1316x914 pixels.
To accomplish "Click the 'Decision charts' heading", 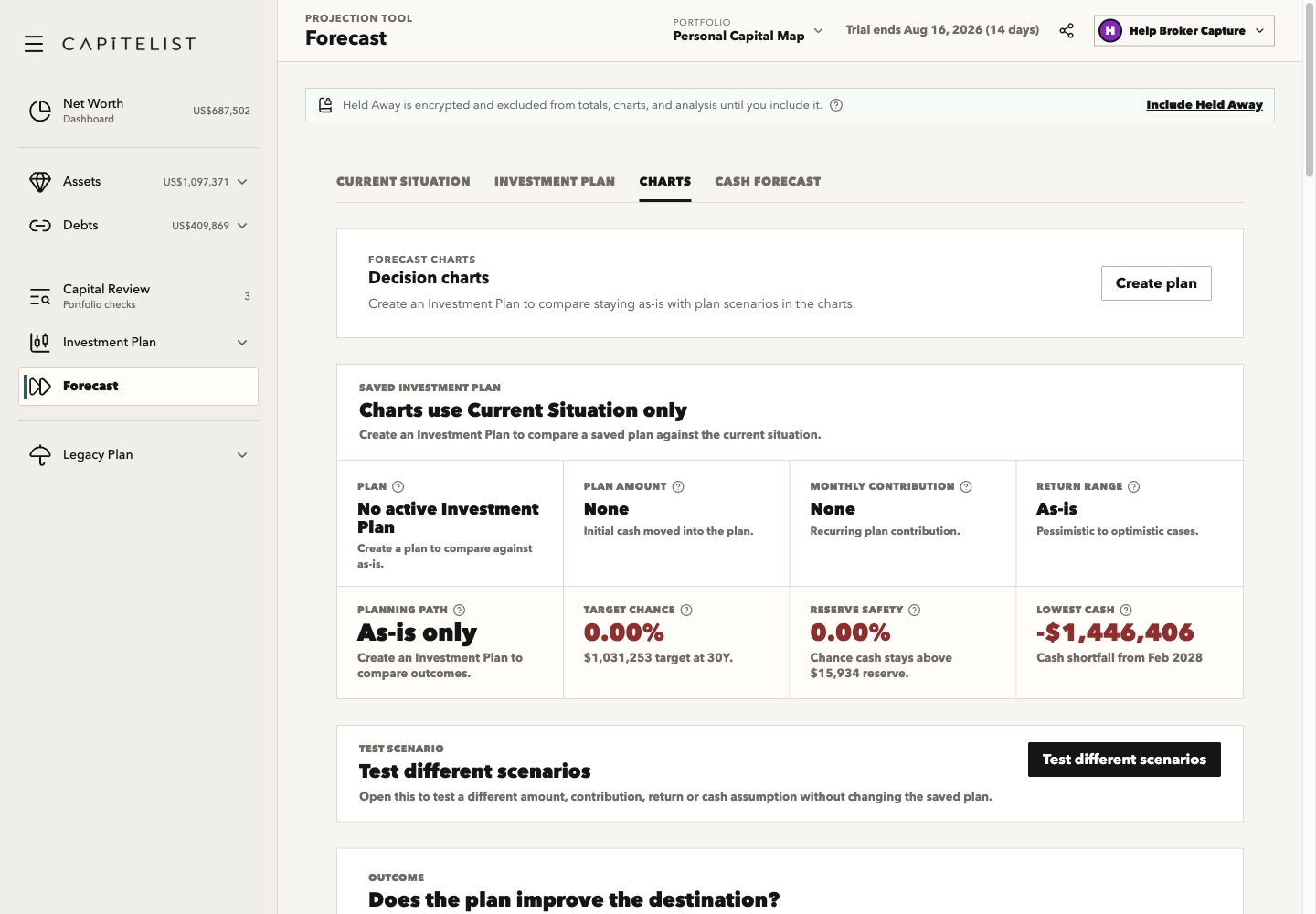I will [429, 278].
